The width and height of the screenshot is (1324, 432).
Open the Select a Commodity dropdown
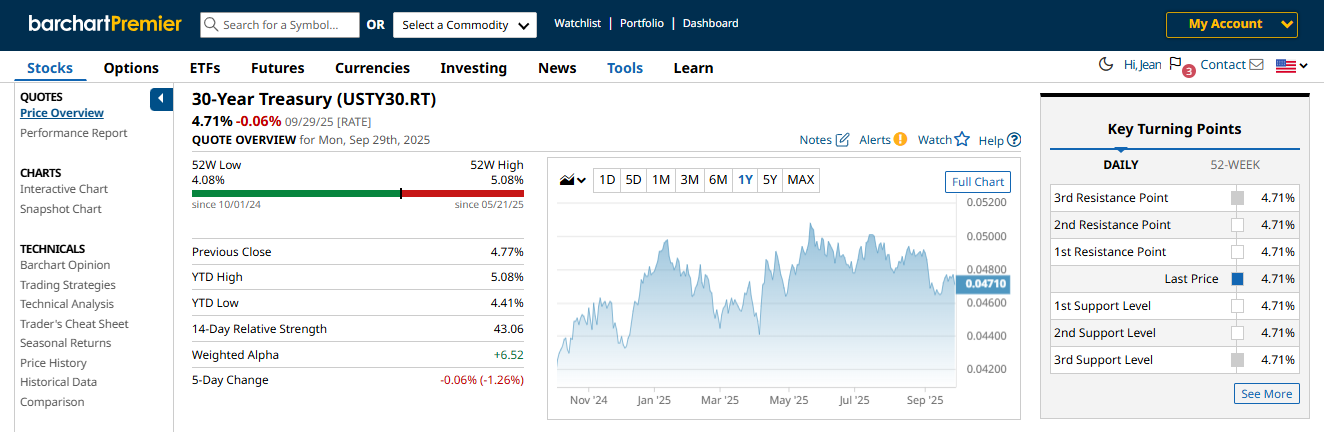click(465, 25)
